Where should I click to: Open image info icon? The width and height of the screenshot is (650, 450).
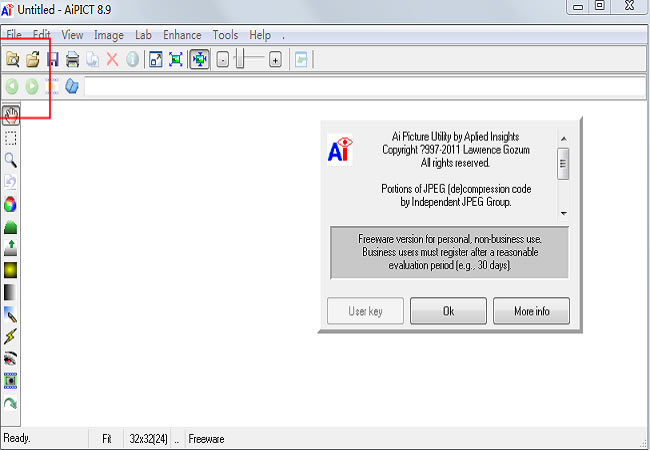coord(133,60)
